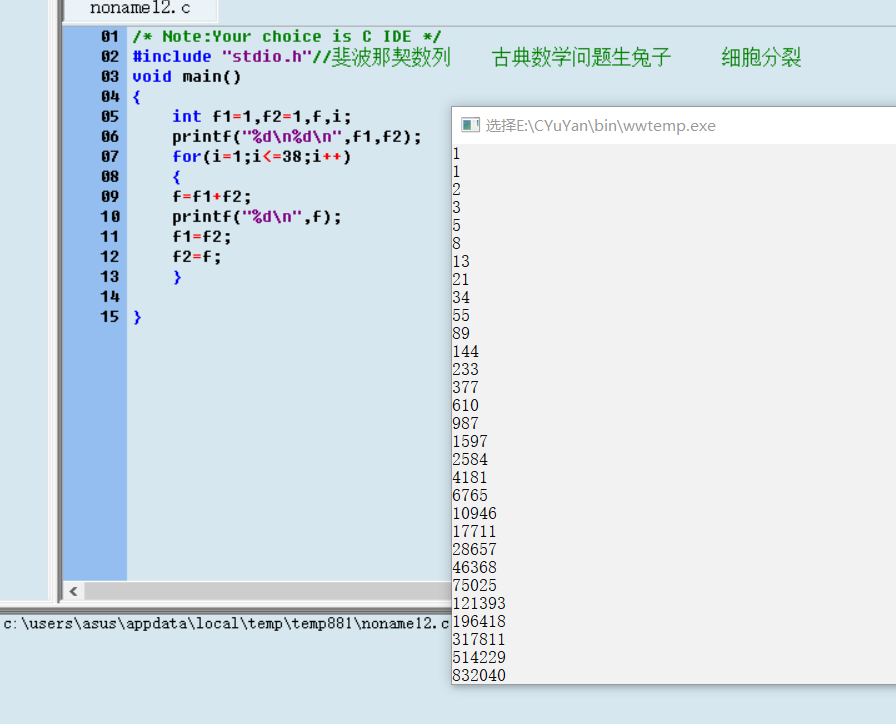Click the closing brace on line 13
The height and width of the screenshot is (724, 896).
177,277
